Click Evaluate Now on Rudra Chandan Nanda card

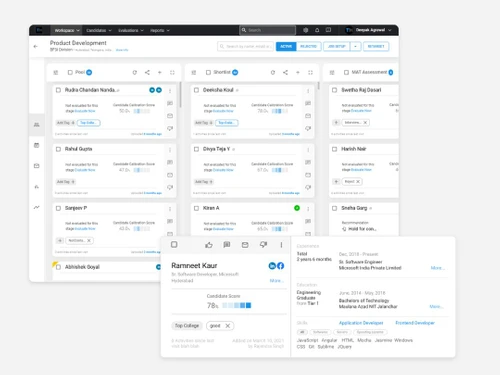pos(85,111)
